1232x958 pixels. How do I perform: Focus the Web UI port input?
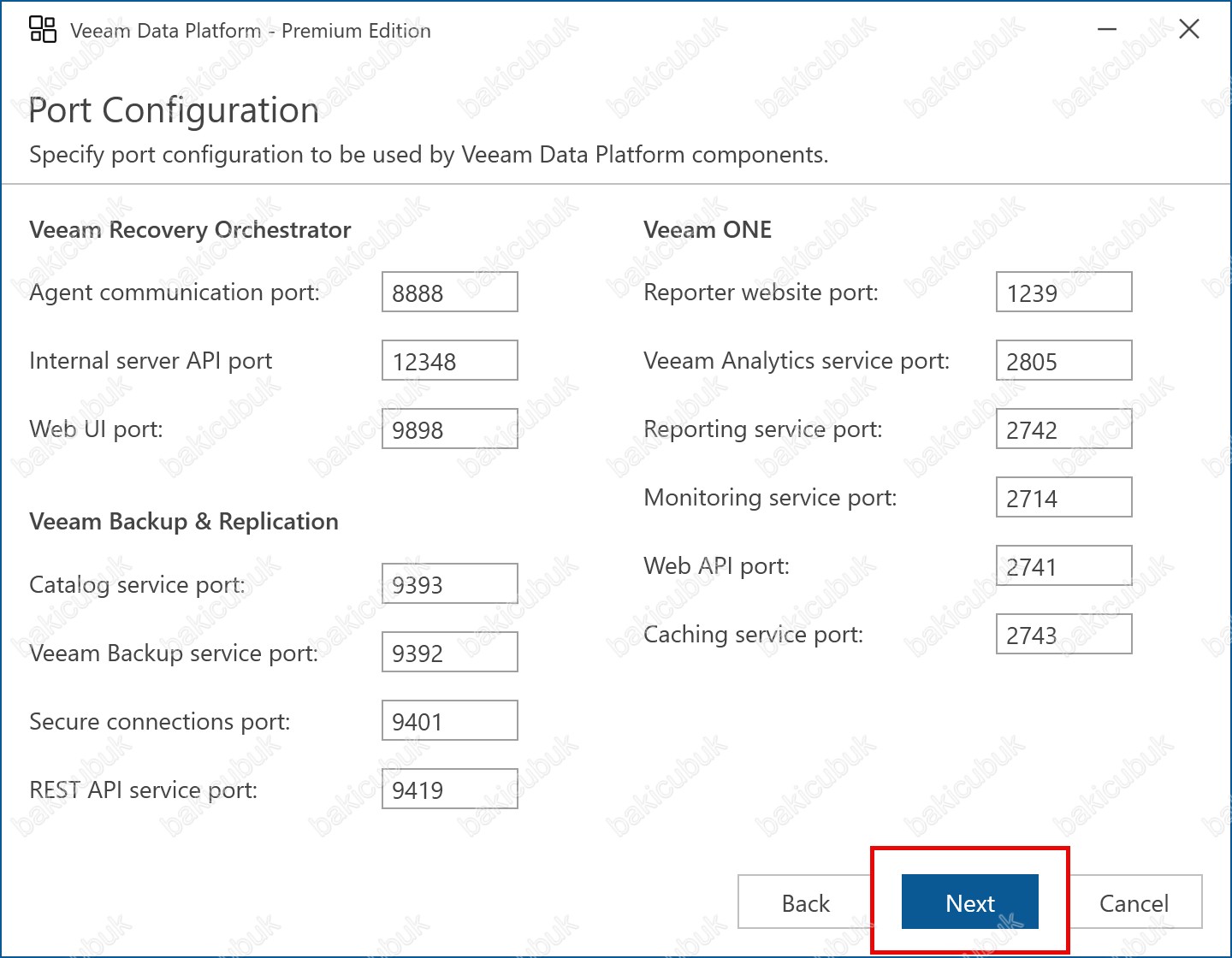coord(449,429)
